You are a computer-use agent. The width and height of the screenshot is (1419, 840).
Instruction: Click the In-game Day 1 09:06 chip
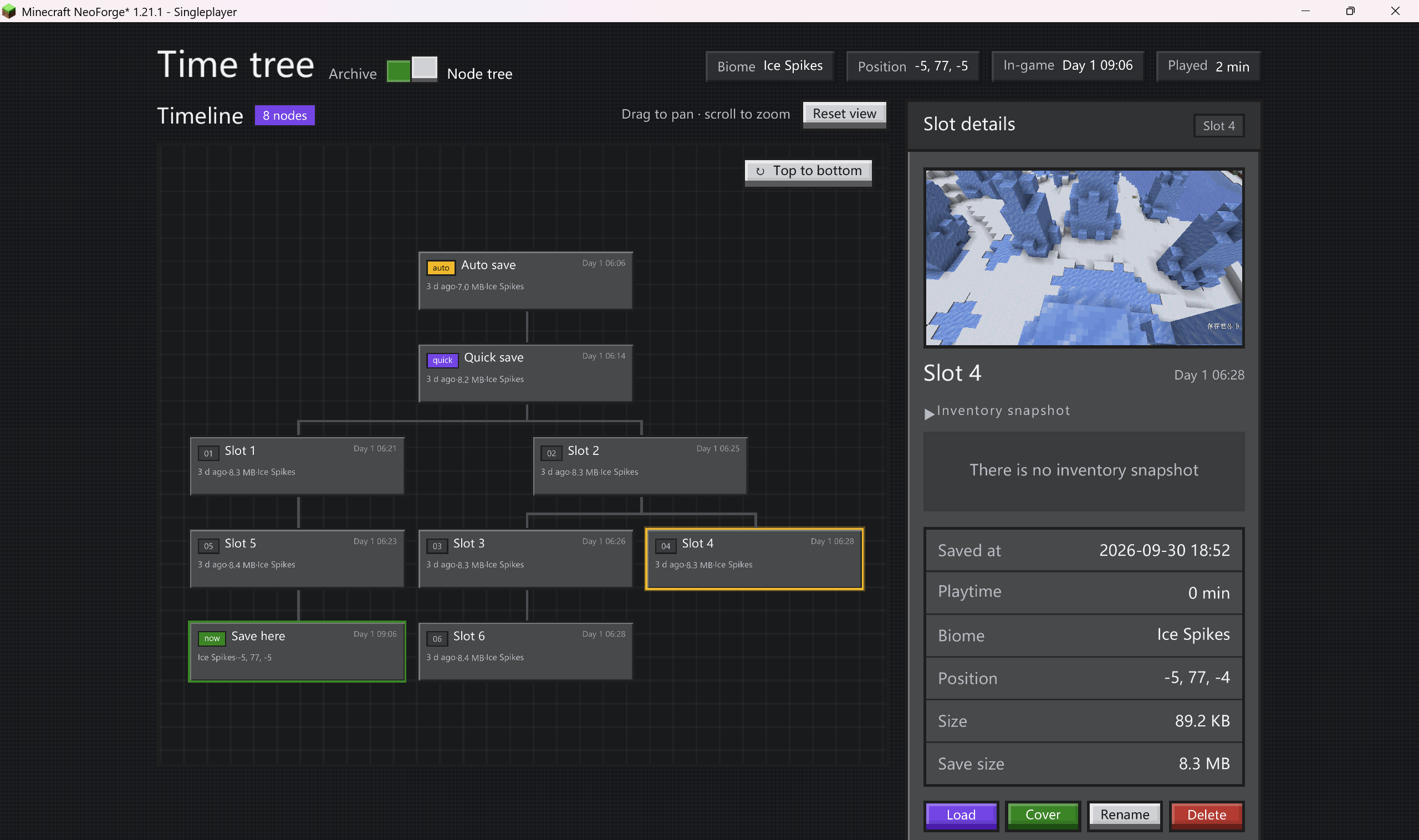click(1068, 66)
